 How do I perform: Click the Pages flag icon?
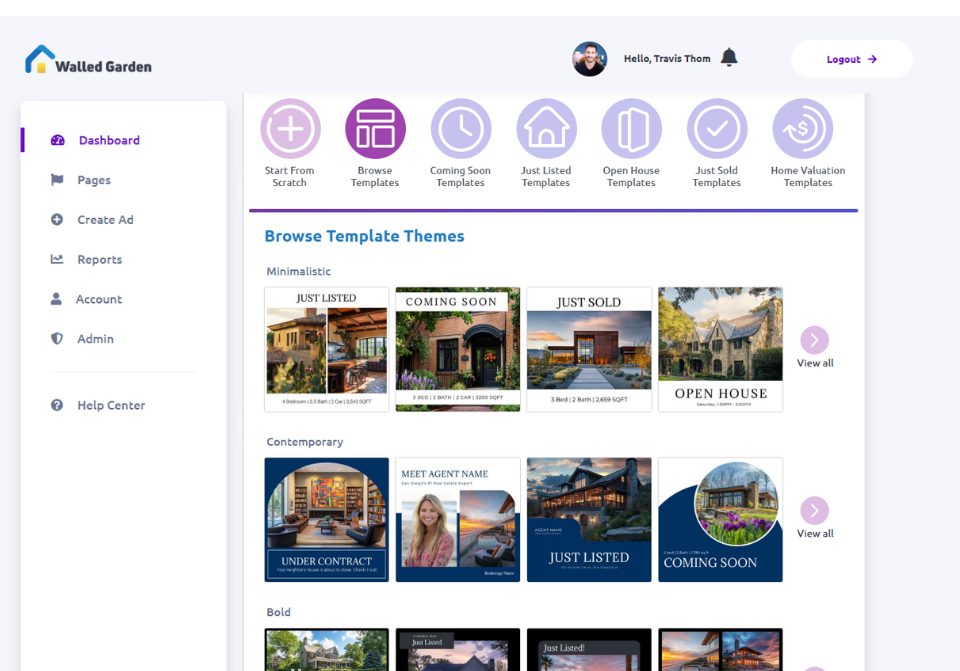[57, 179]
